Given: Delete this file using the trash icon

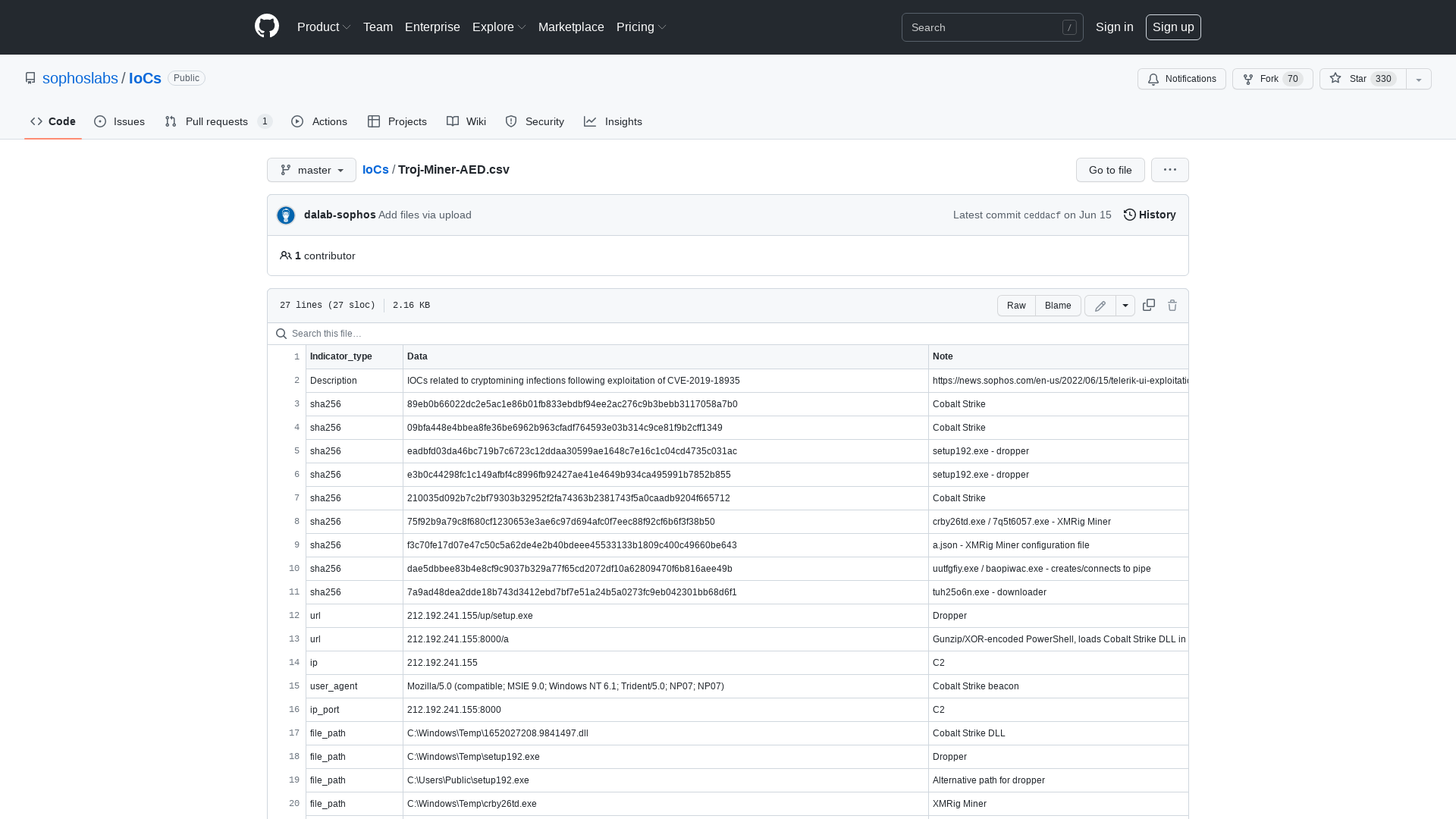Looking at the screenshot, I should (1172, 305).
